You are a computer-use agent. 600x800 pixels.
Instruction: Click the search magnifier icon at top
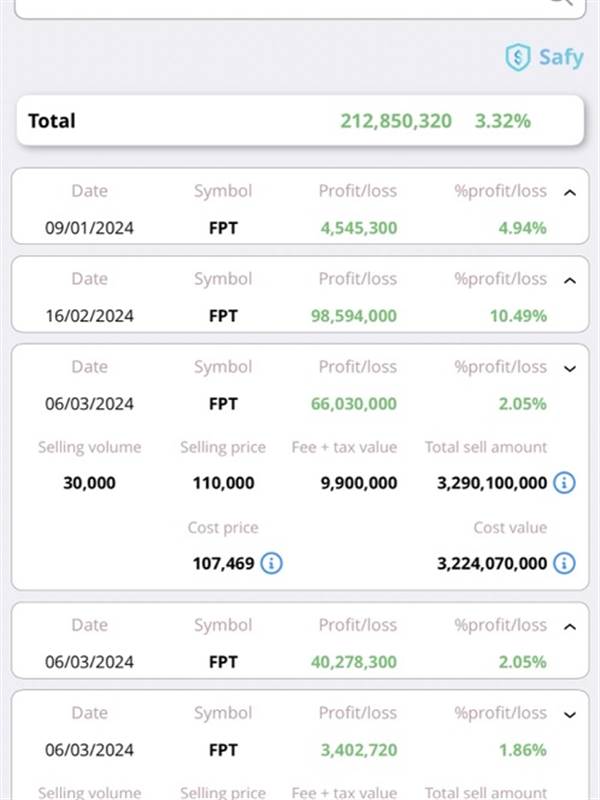pos(562,3)
